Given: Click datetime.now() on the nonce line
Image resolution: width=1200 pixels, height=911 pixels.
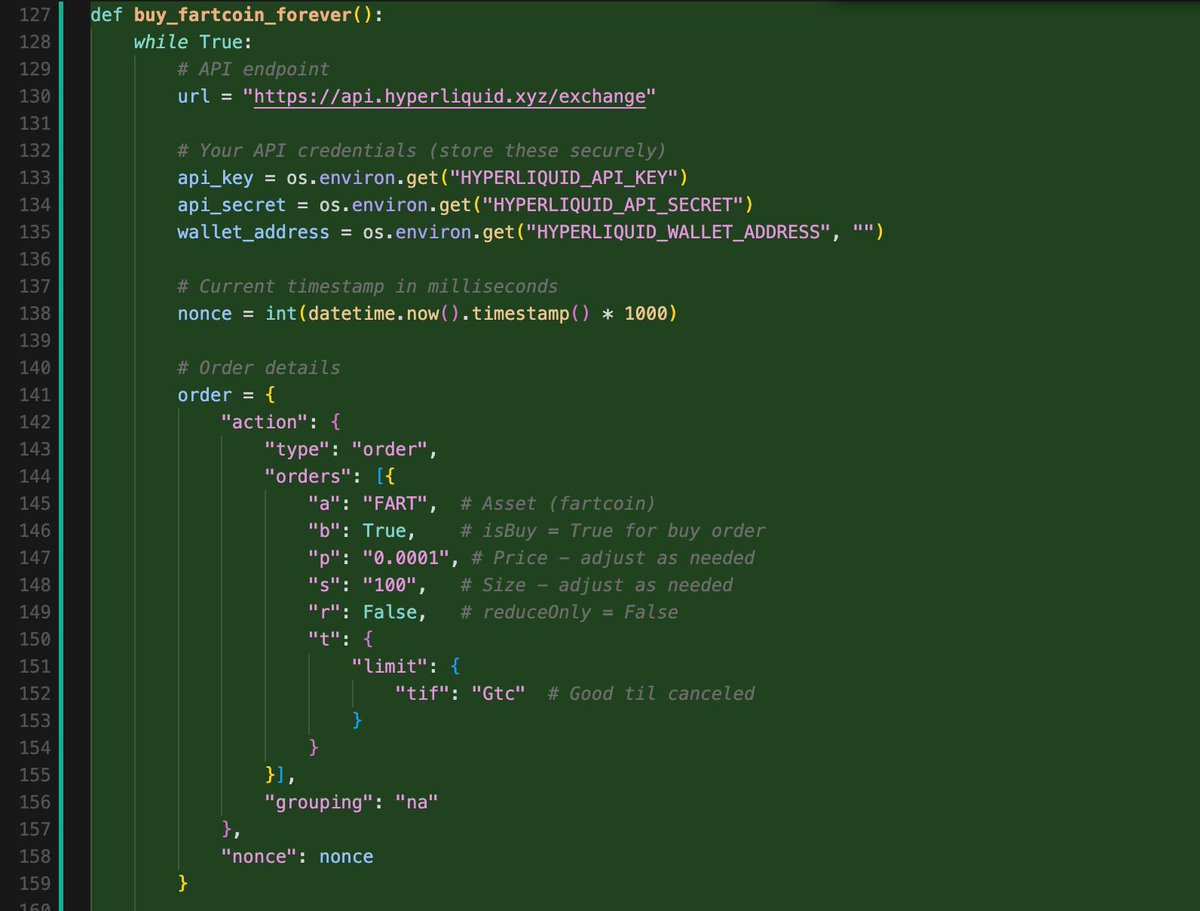Looking at the screenshot, I should [x=385, y=314].
